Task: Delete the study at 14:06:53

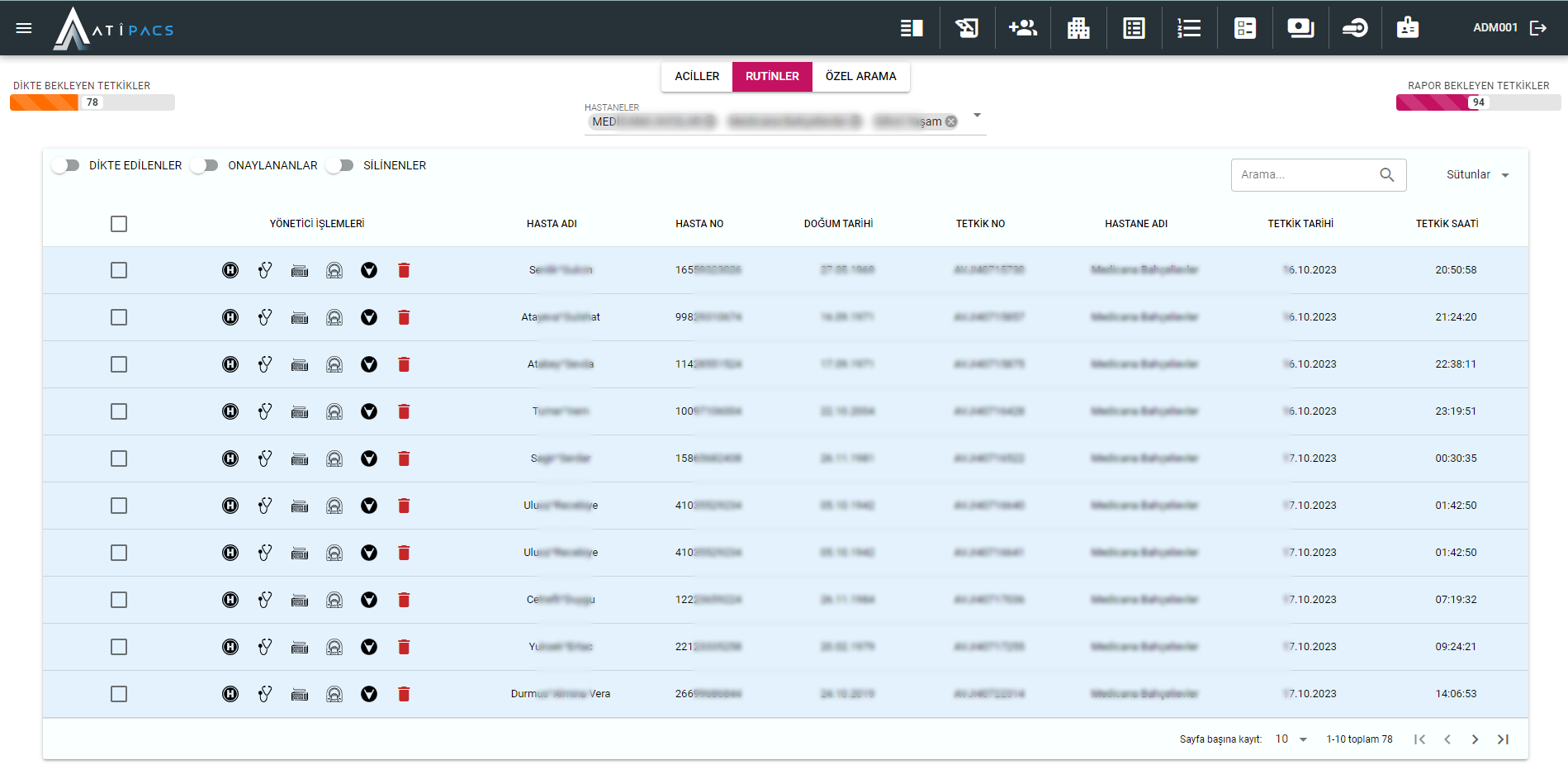Action: [x=404, y=694]
